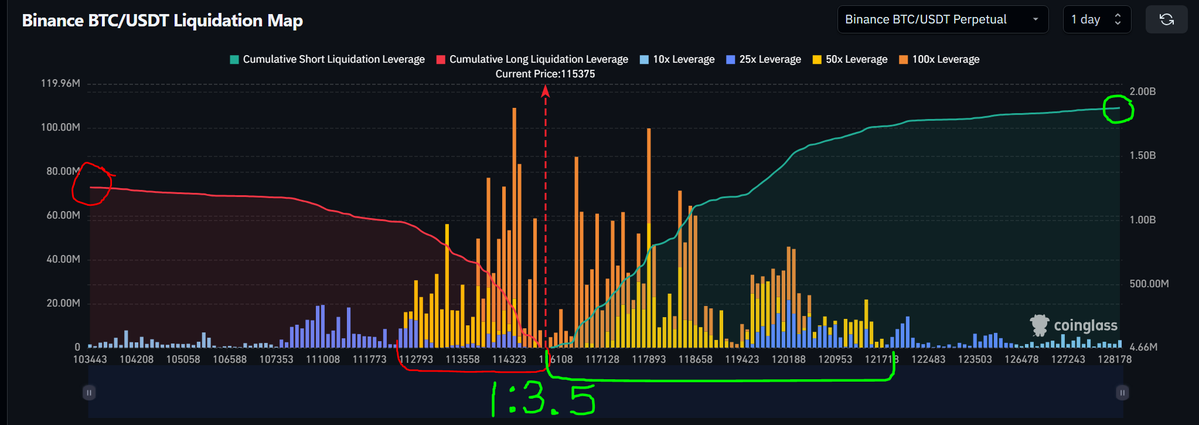Click the 60.00M left axis value
Image resolution: width=1199 pixels, height=425 pixels.
tap(62, 216)
